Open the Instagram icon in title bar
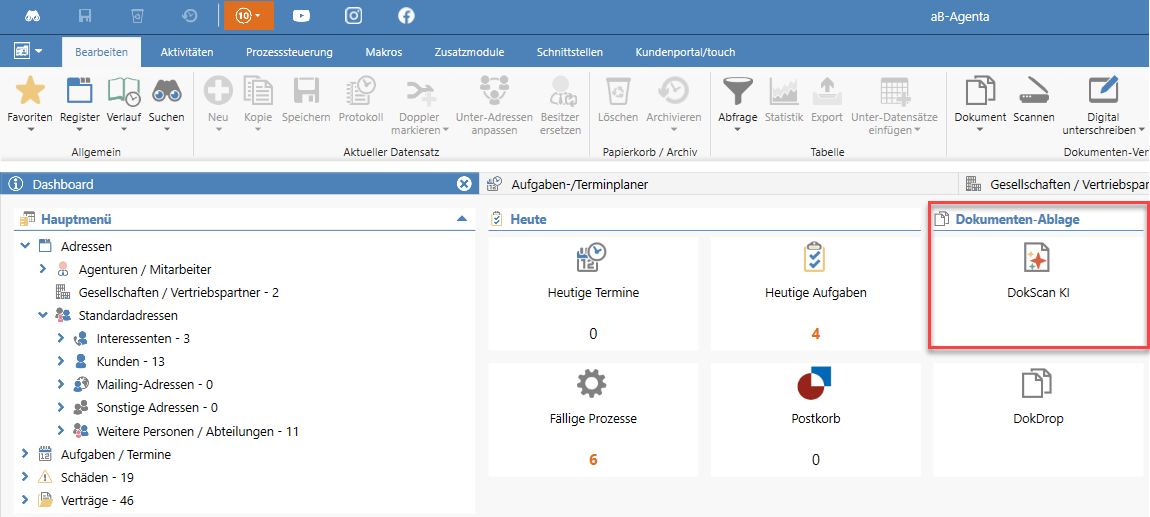The width and height of the screenshot is (1150, 517). (353, 16)
